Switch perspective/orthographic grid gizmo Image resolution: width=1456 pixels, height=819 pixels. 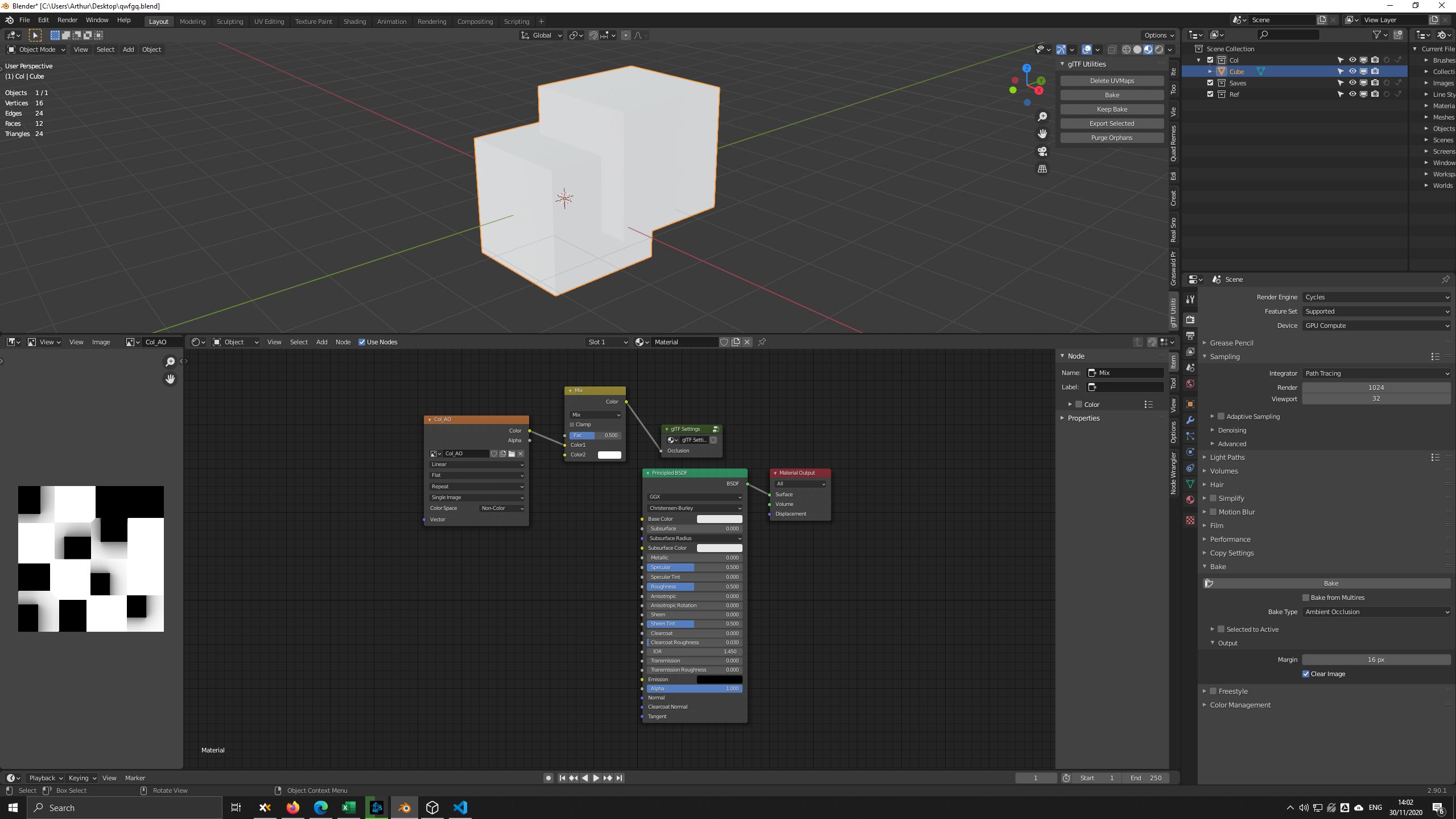[1042, 169]
